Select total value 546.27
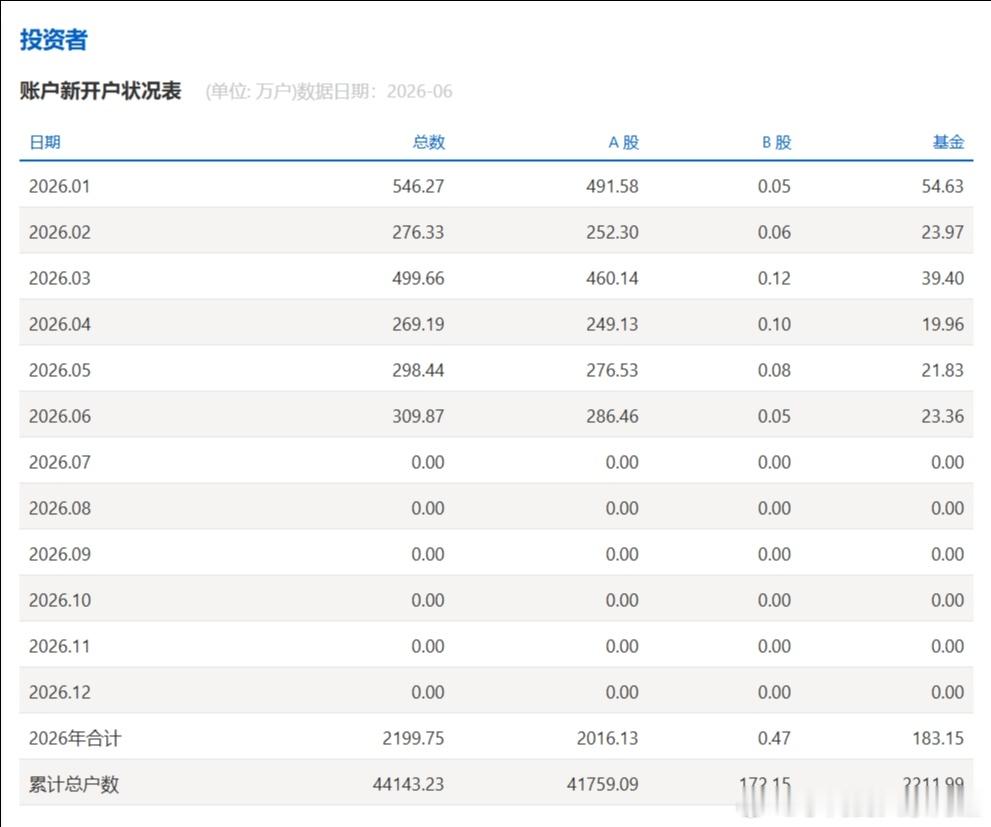 pos(418,186)
